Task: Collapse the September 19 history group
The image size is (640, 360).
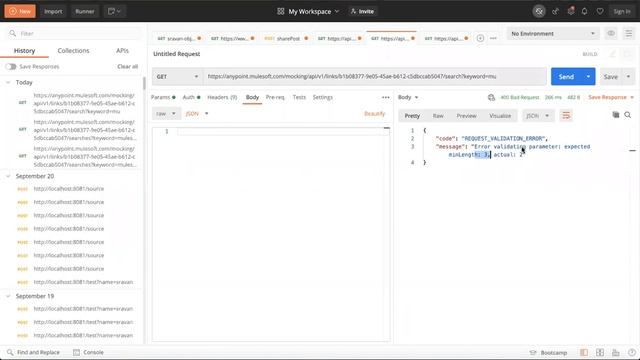Action: 8,296
